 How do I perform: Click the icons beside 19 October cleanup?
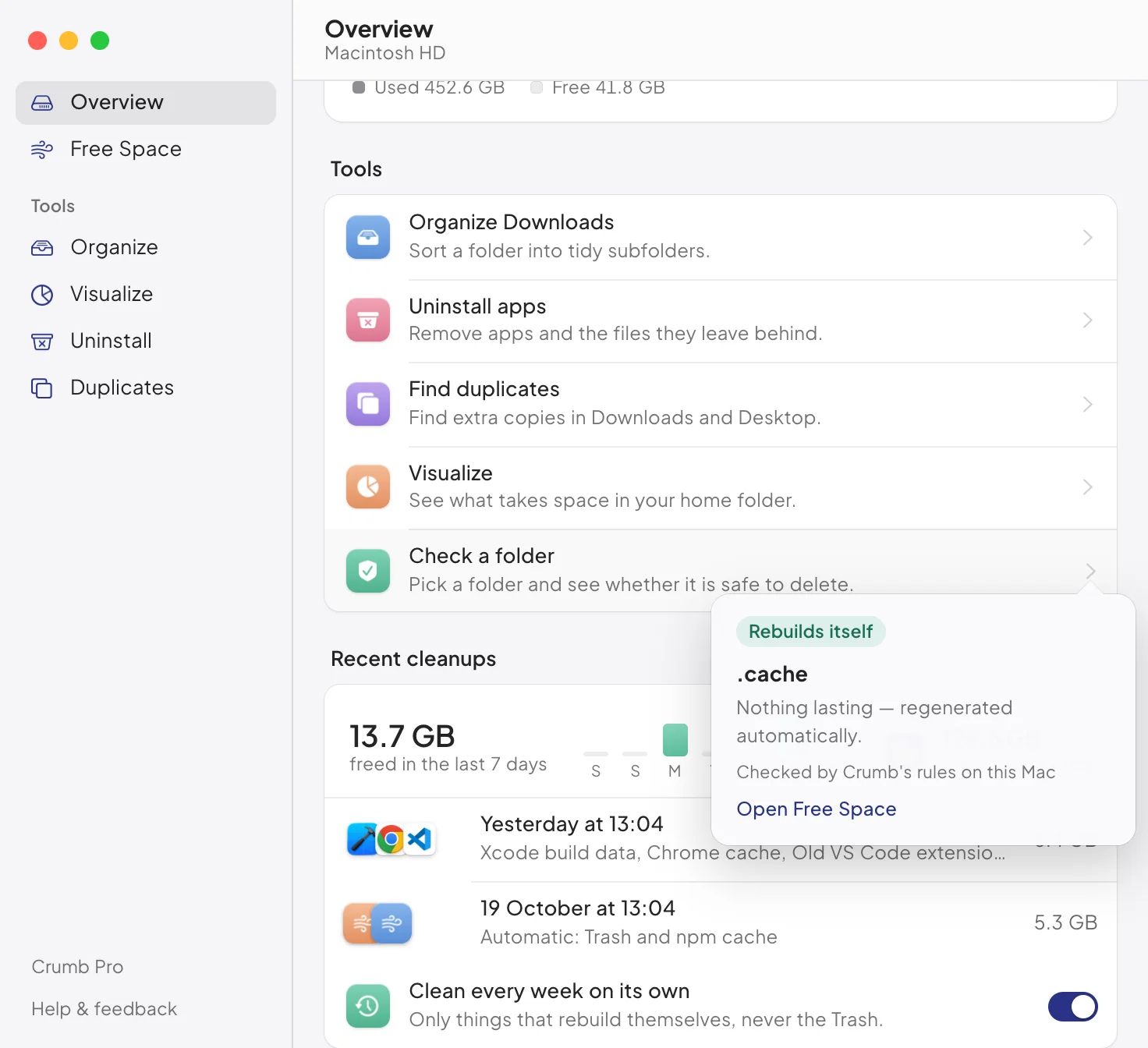point(377,923)
